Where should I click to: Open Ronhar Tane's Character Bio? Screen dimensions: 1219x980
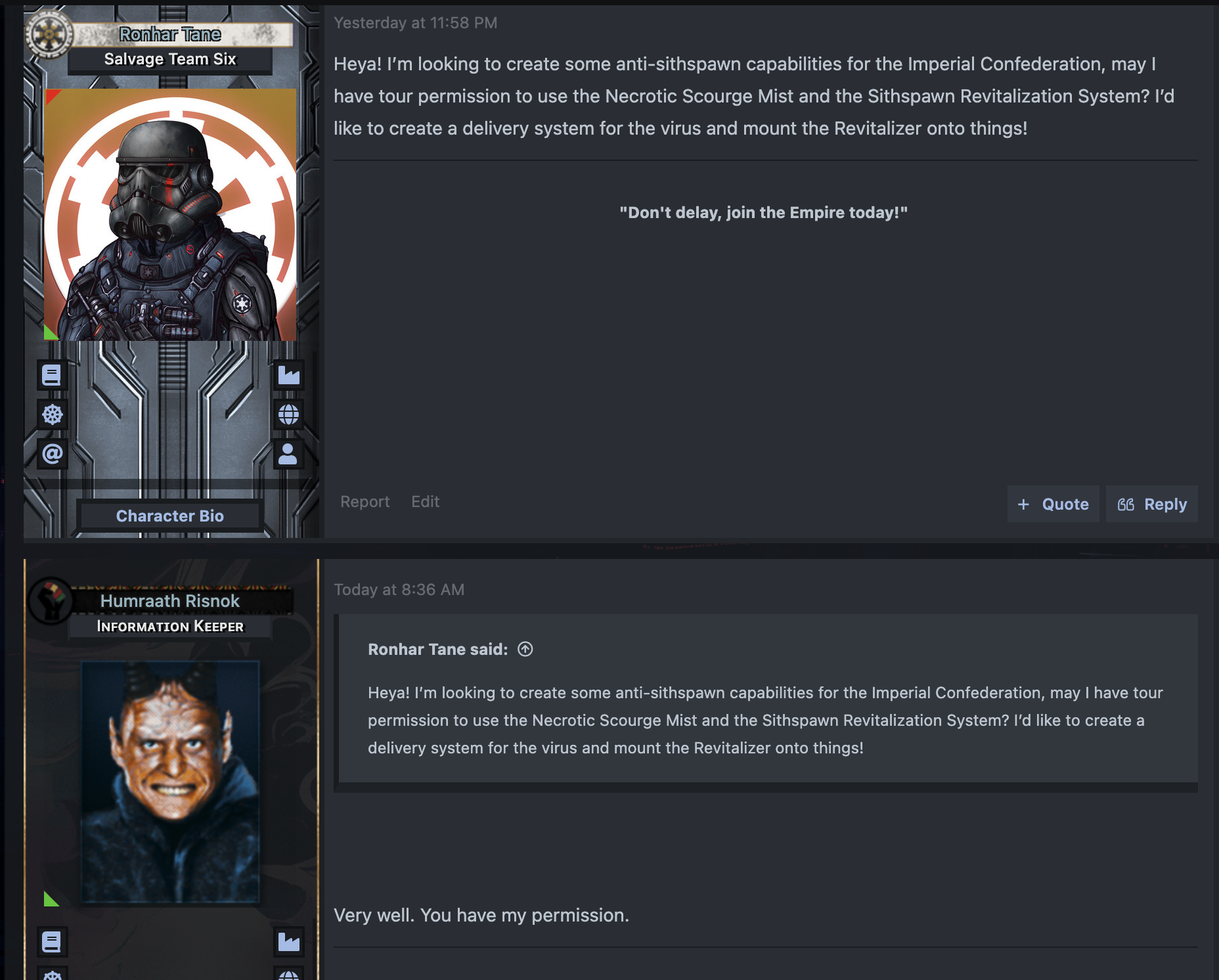pos(170,516)
